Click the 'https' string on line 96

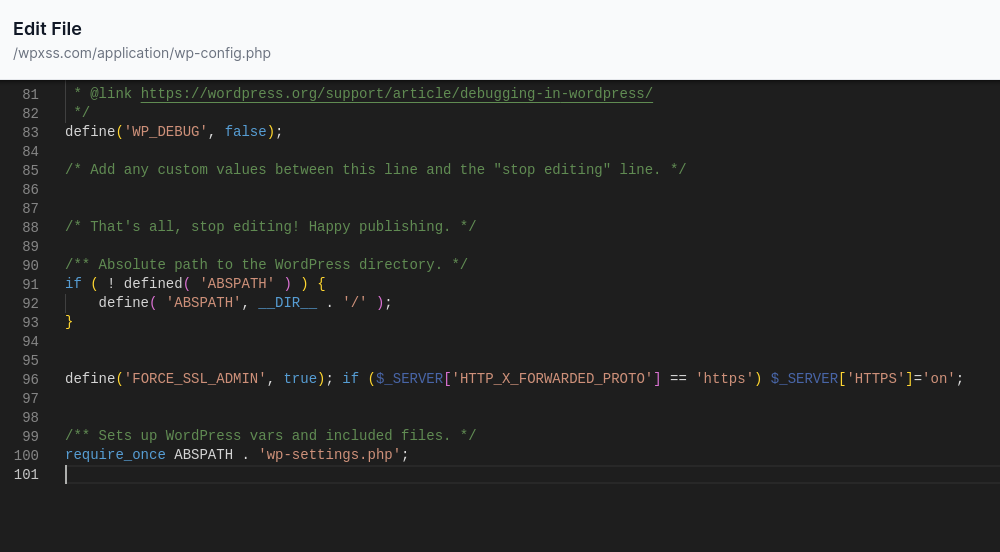724,379
